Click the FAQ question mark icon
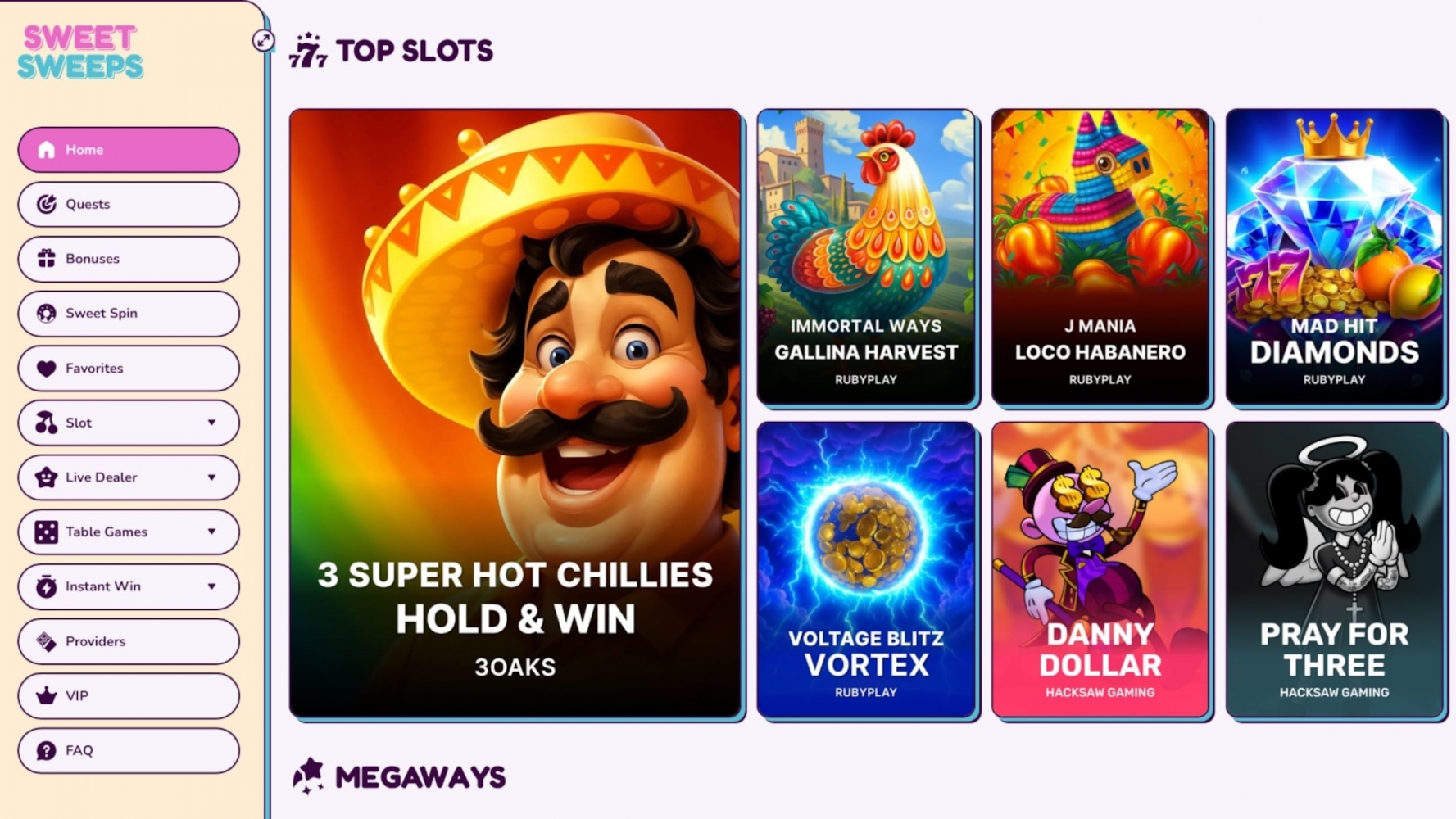The image size is (1456, 819). [x=47, y=750]
